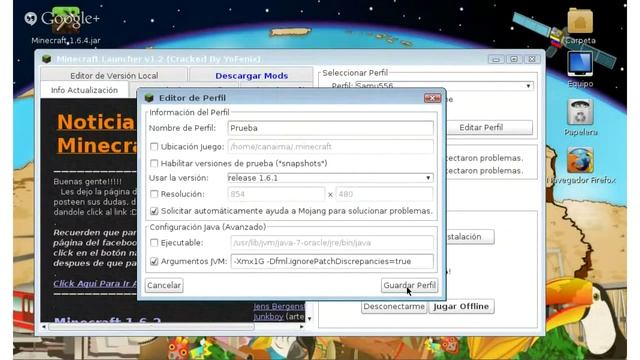Toggle the Resolución checkbox

(x=154, y=194)
